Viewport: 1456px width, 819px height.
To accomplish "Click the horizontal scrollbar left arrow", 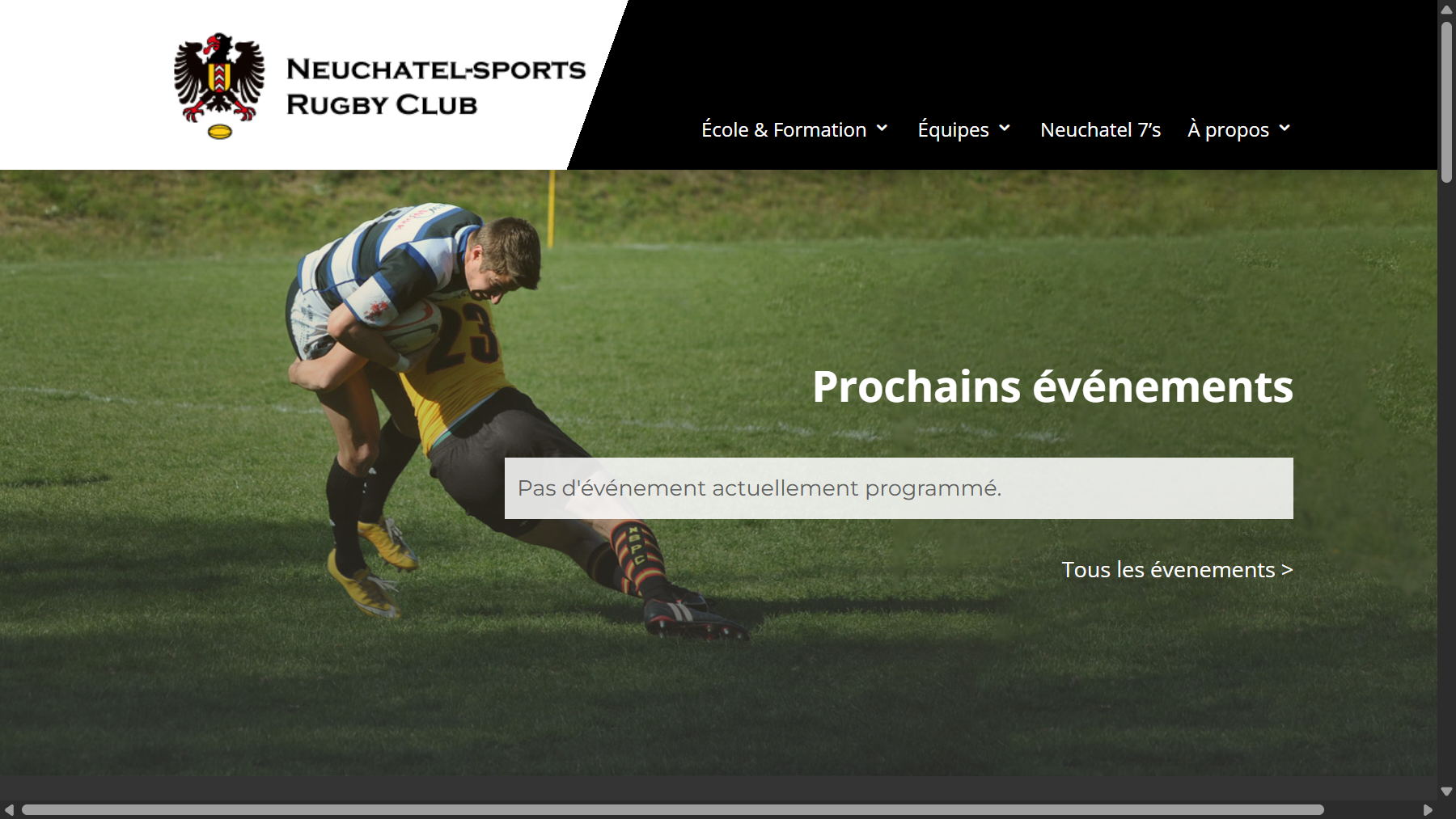I will 9,809.
